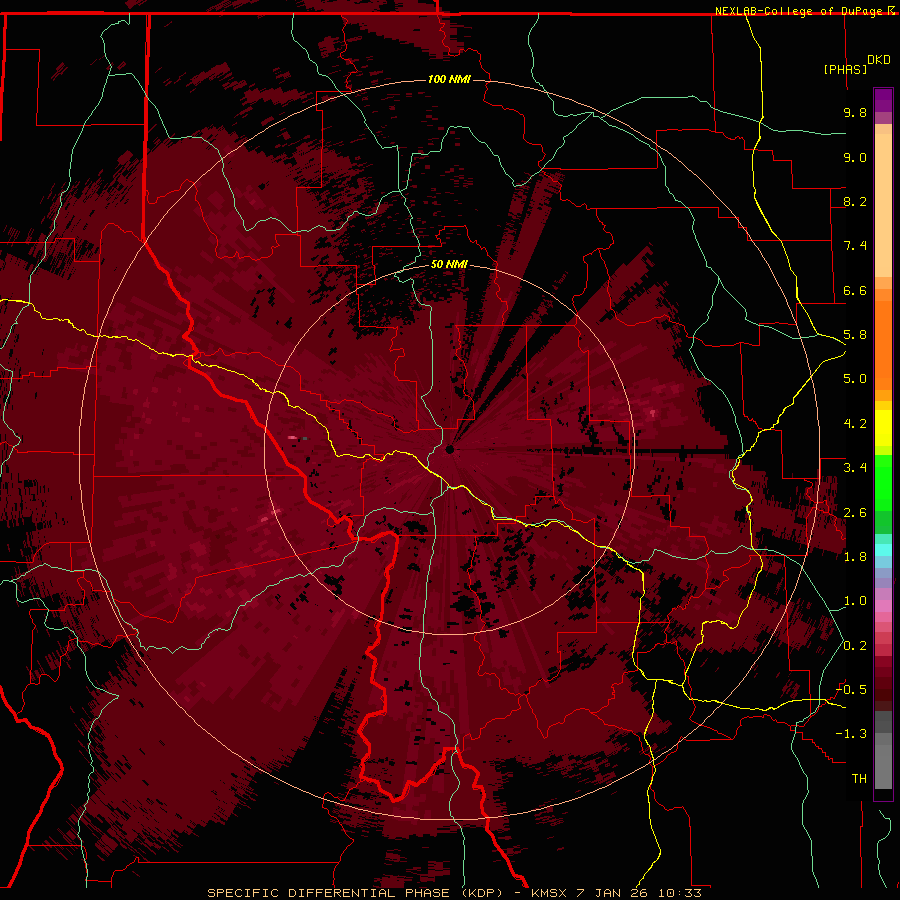Click the [PHAS] legend unit label
Image resolution: width=900 pixels, height=900 pixels.
point(845,69)
